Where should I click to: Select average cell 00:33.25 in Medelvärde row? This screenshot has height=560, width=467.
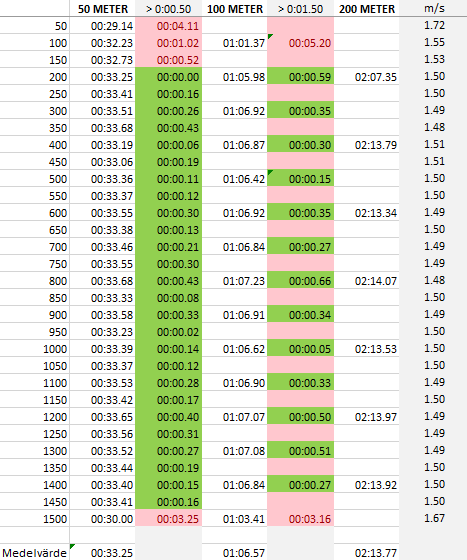tap(102, 553)
